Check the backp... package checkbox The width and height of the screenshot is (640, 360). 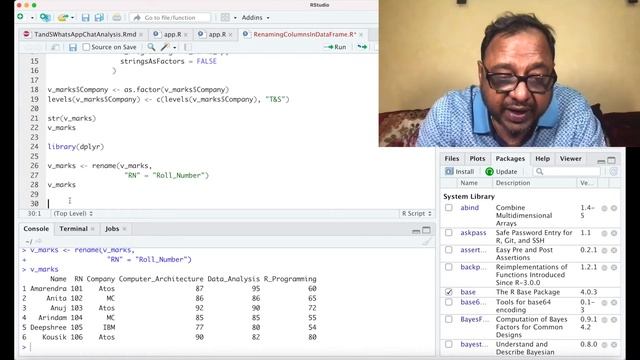coord(449,267)
